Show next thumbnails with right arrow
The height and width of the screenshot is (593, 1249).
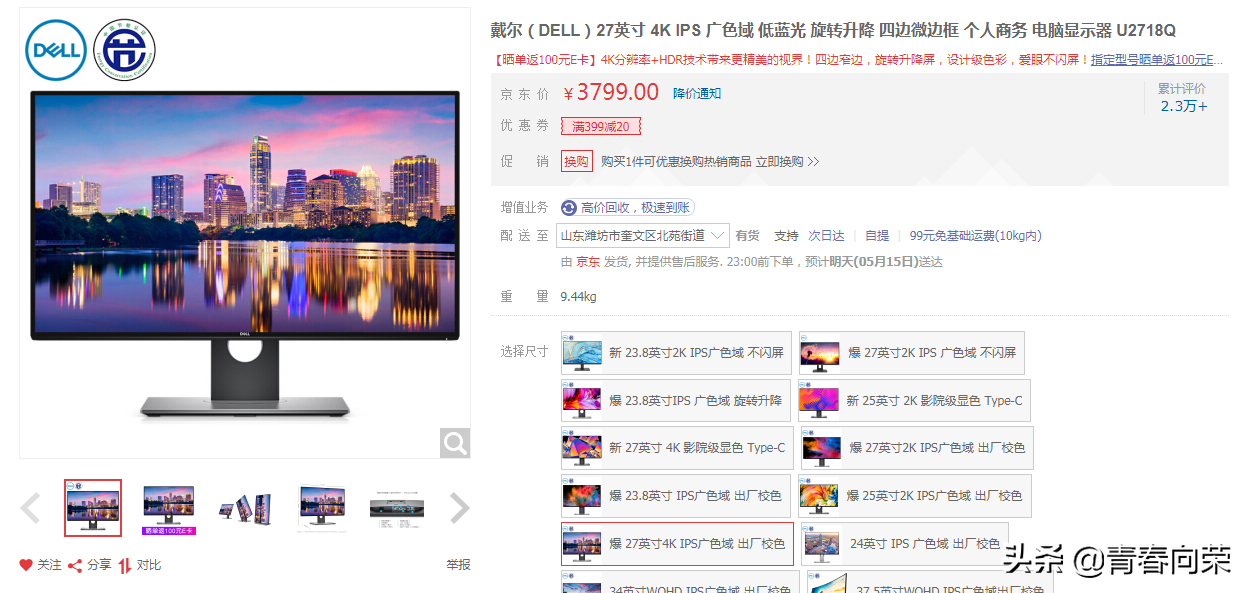(459, 508)
